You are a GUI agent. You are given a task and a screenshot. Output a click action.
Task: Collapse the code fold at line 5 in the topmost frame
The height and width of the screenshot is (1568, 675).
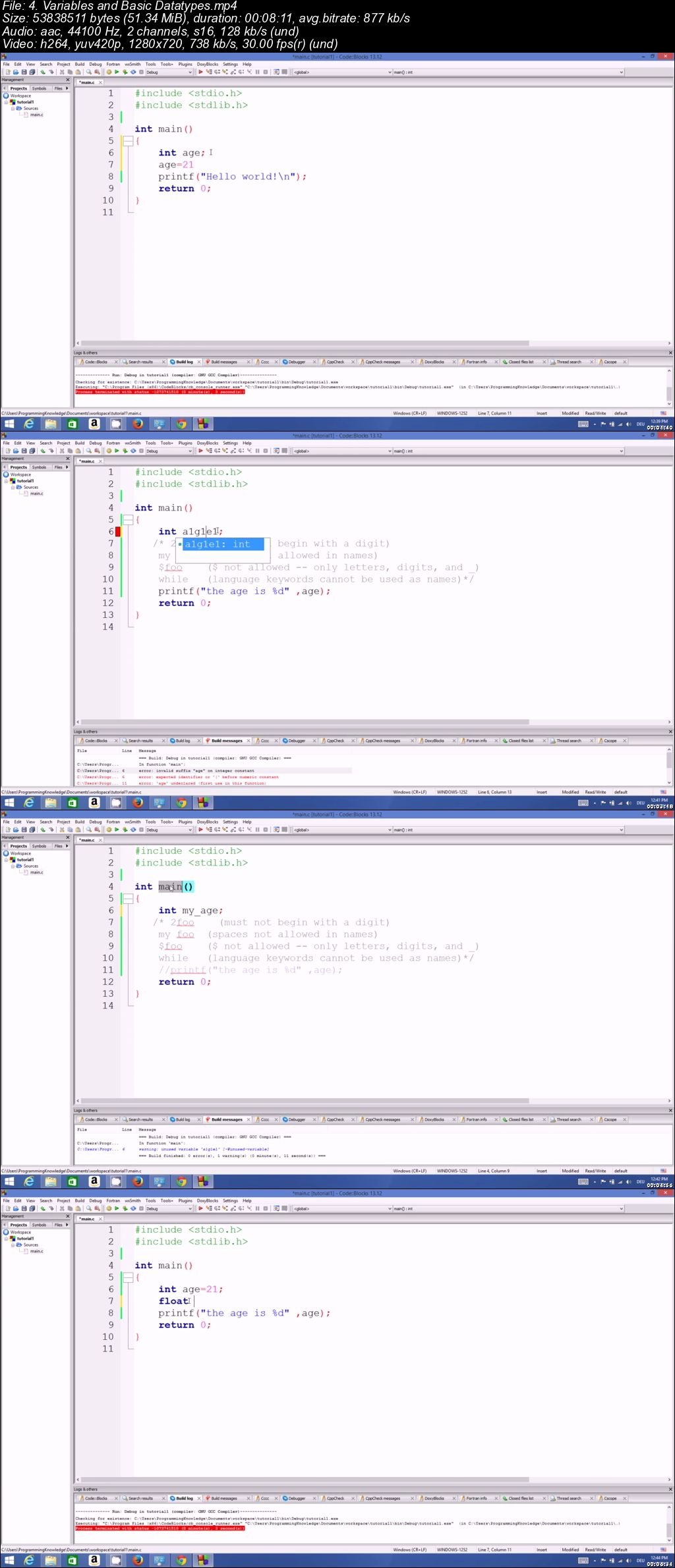coord(129,141)
